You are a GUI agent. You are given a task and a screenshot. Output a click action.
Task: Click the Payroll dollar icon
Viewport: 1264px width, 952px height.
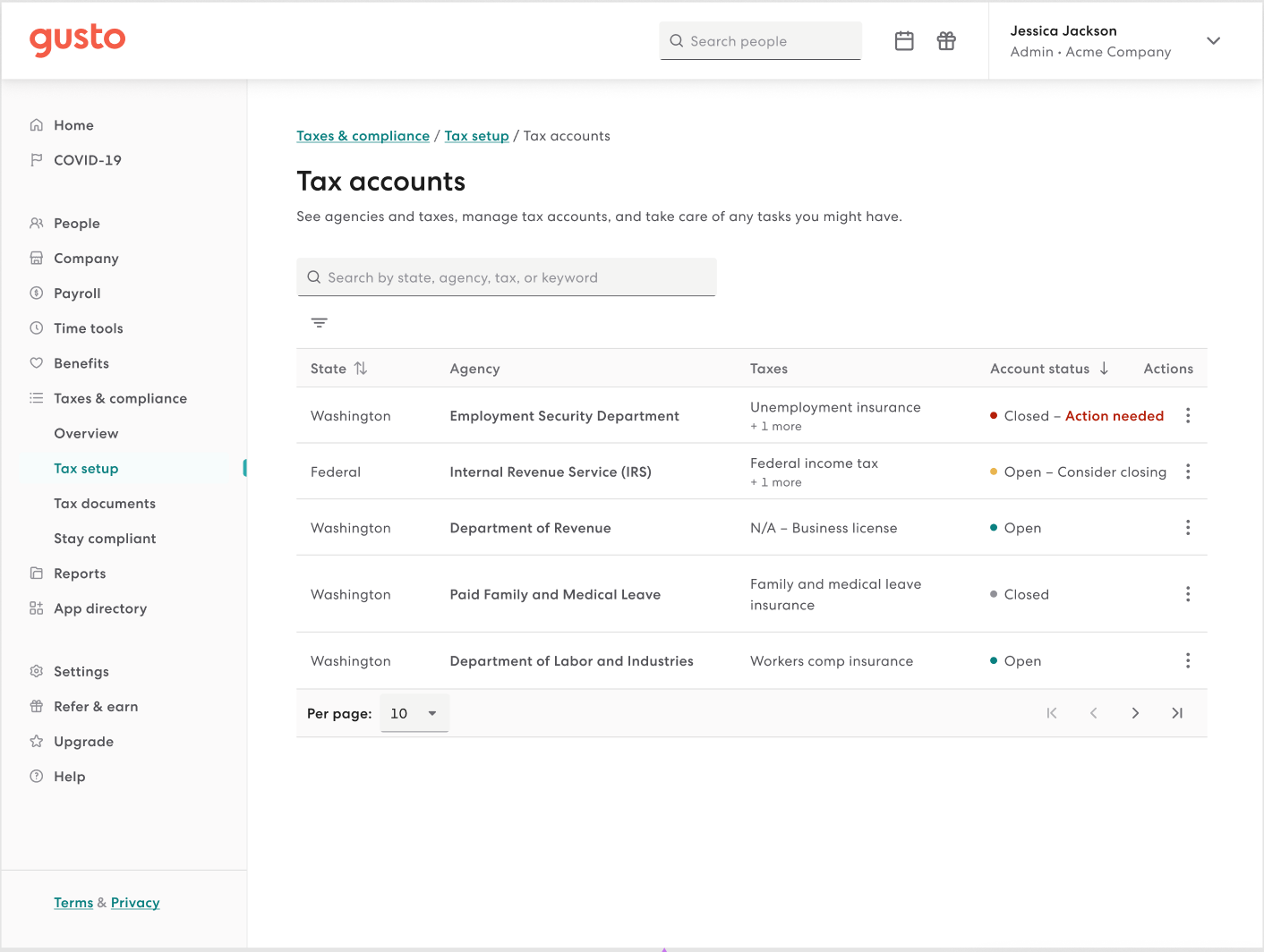(x=37, y=293)
